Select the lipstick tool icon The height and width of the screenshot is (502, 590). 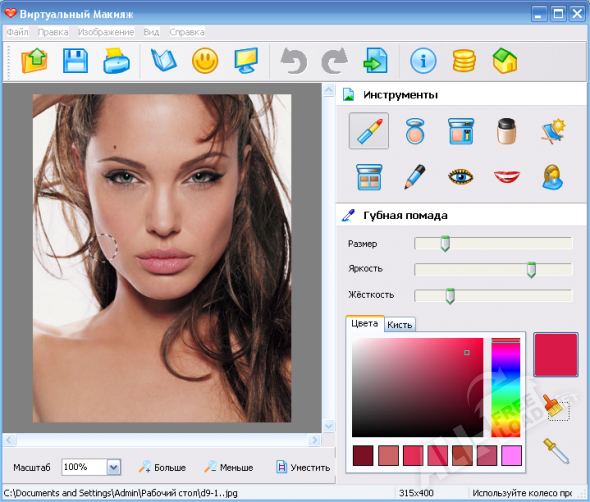point(369,131)
